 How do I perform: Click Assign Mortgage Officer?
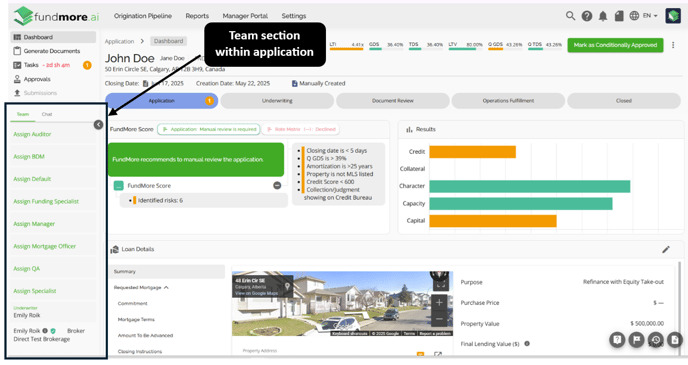point(44,246)
